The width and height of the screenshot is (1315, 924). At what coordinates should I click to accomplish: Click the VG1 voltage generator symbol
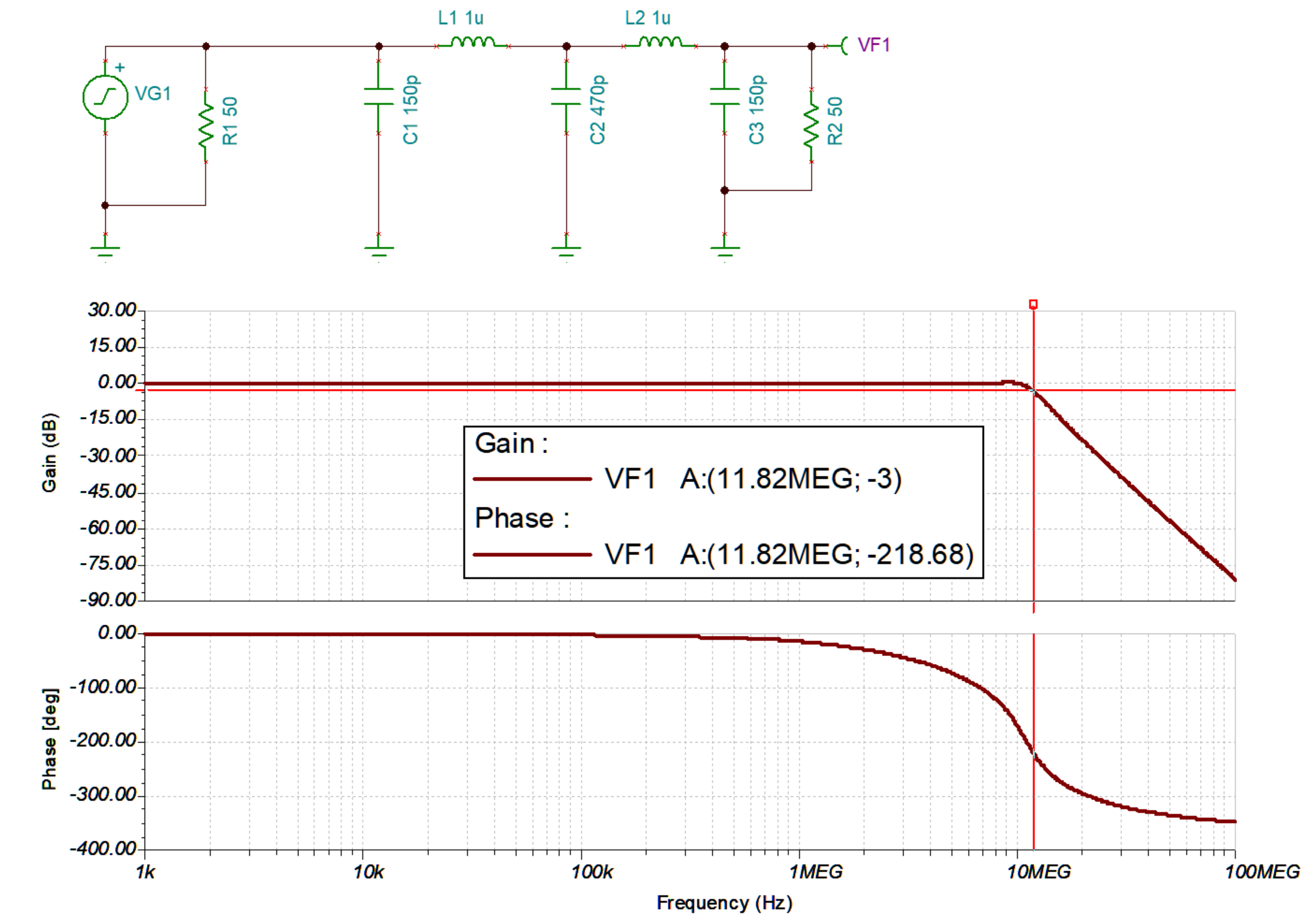(105, 97)
